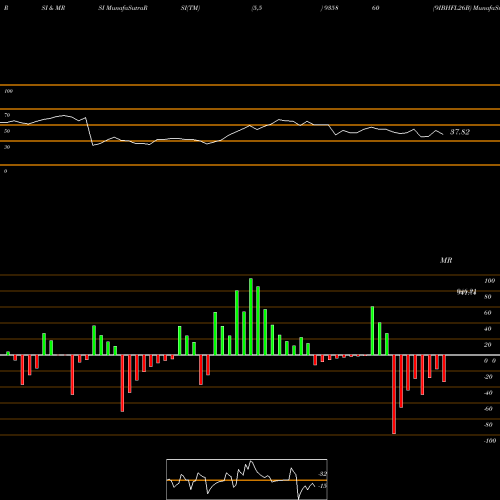
Task: Click the MR axis label 80
Action: pos(488,297)
